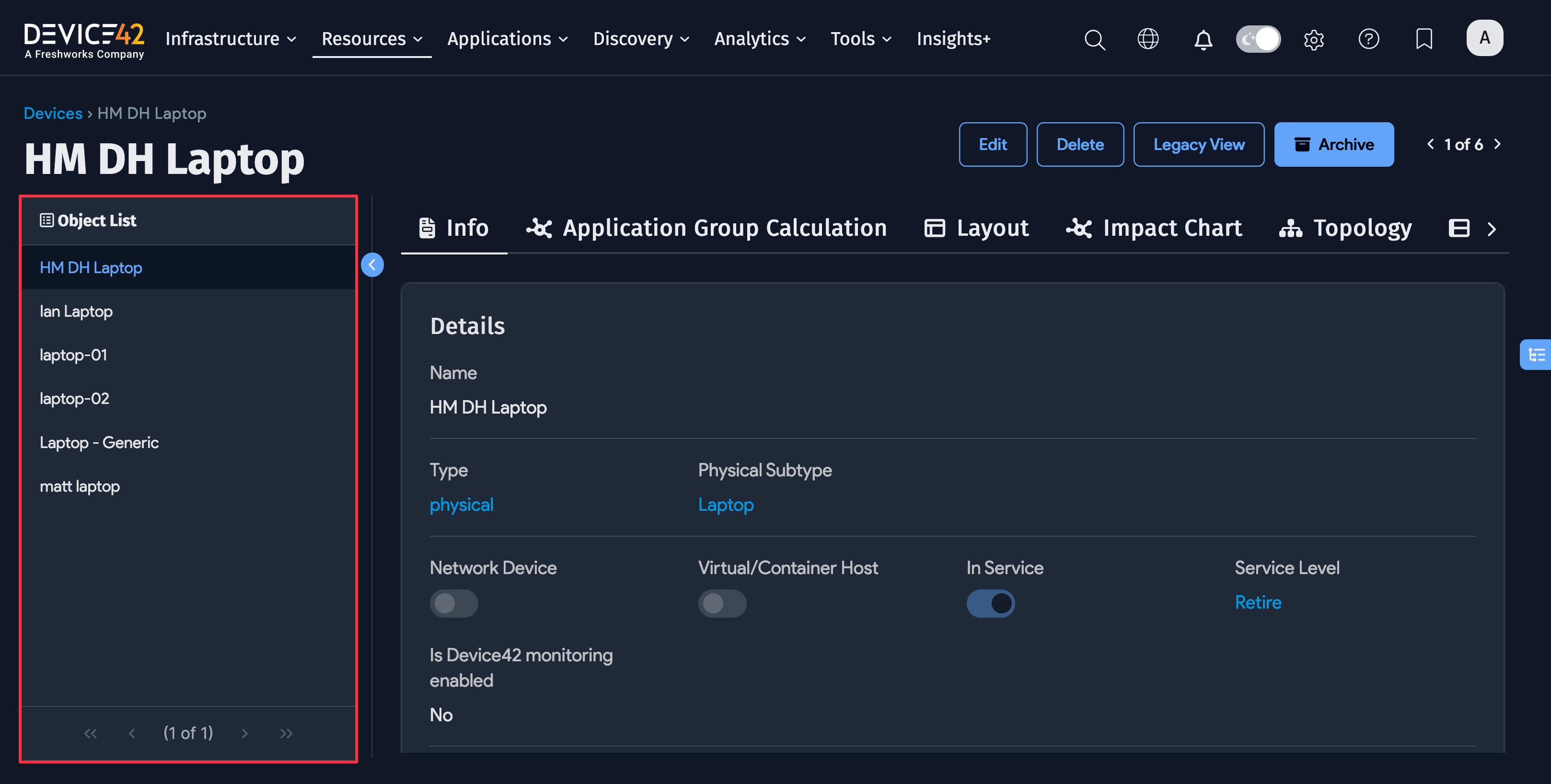Open saved bookmarks
Screen dimensions: 1551x784
[x=1424, y=39]
